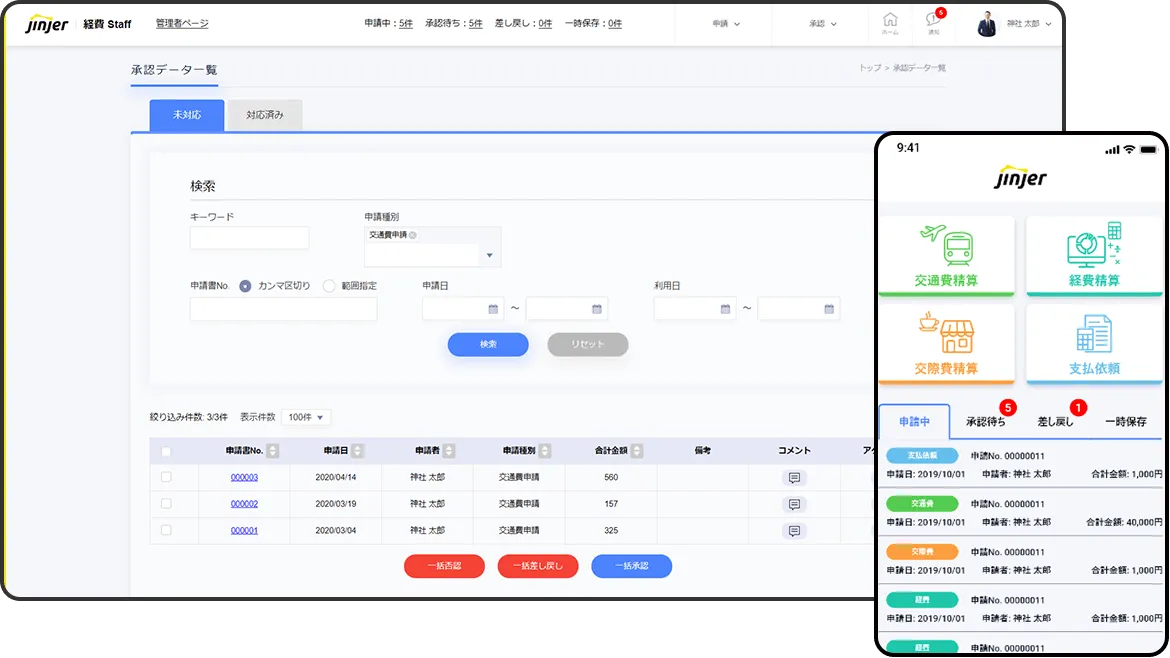Screen dimensions: 1170x658
Task: Open calendar picker for 申請日 start date
Action: pos(493,309)
